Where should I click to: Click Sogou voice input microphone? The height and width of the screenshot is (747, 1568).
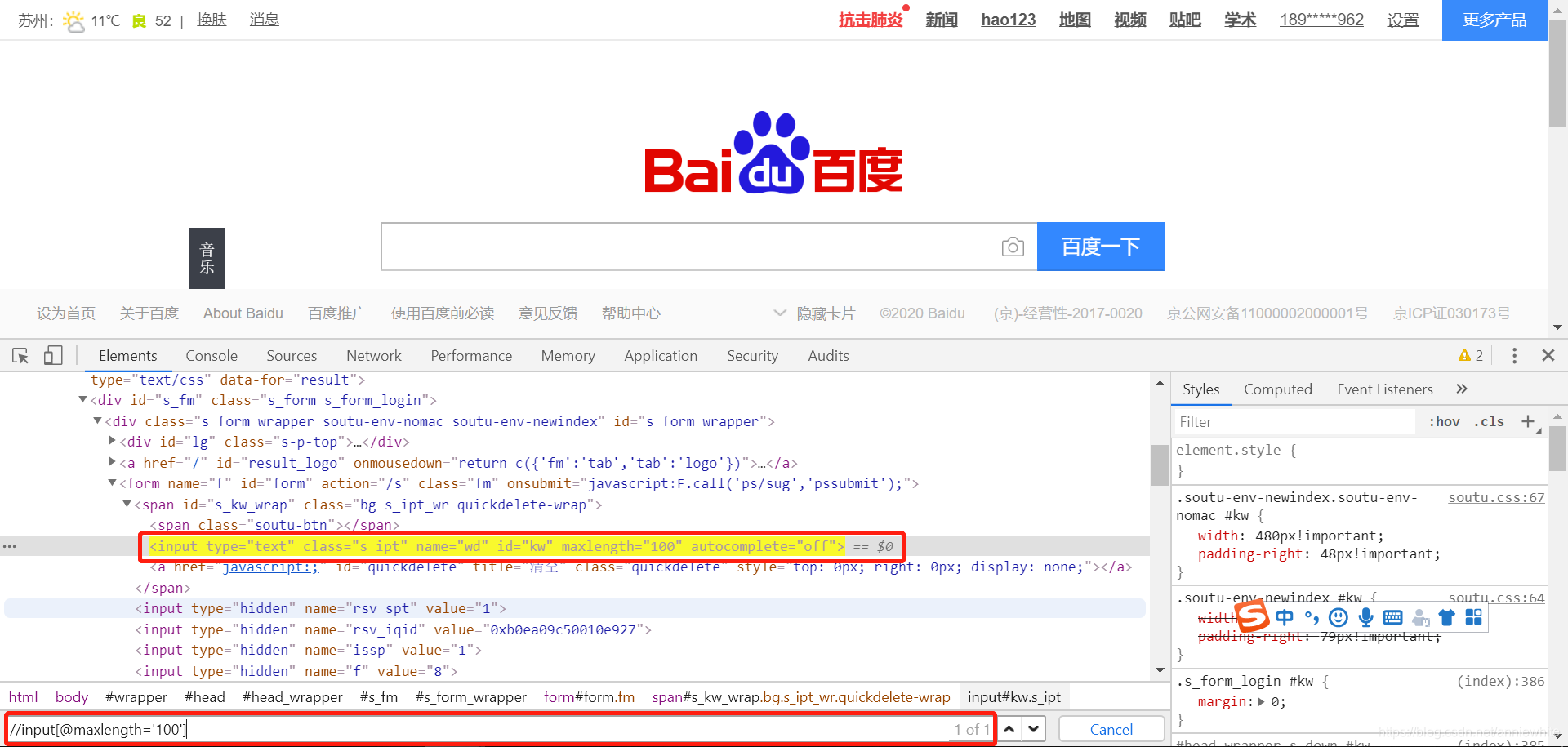(x=1365, y=617)
